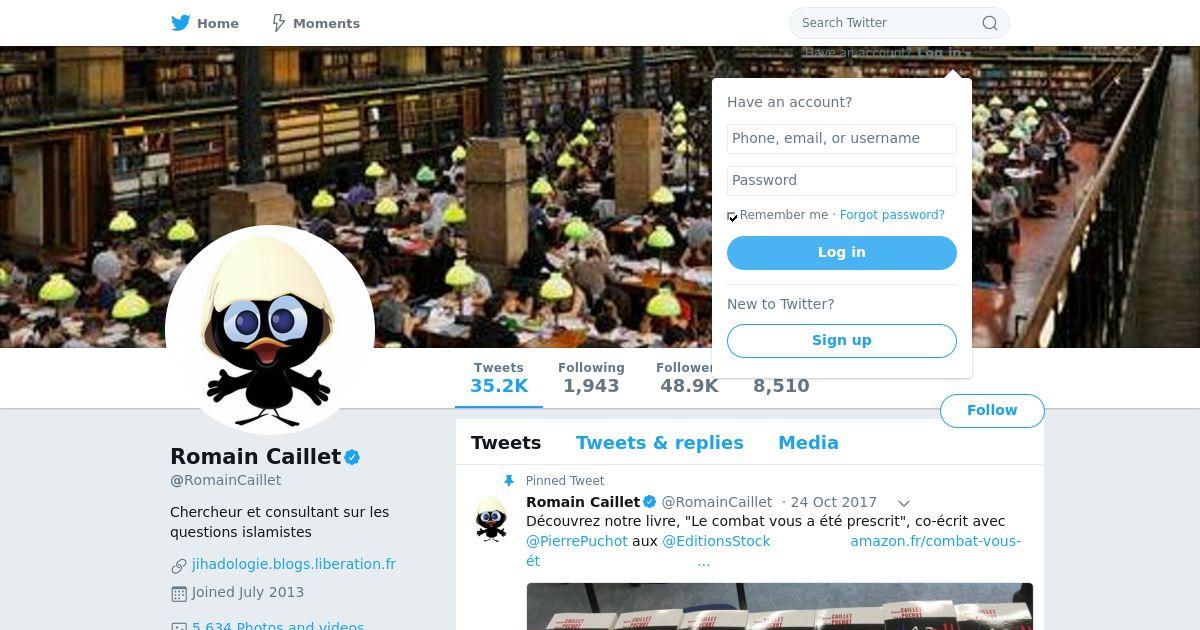Collapse the Log in dropdown caret
1200x630 pixels.
pos(968,54)
